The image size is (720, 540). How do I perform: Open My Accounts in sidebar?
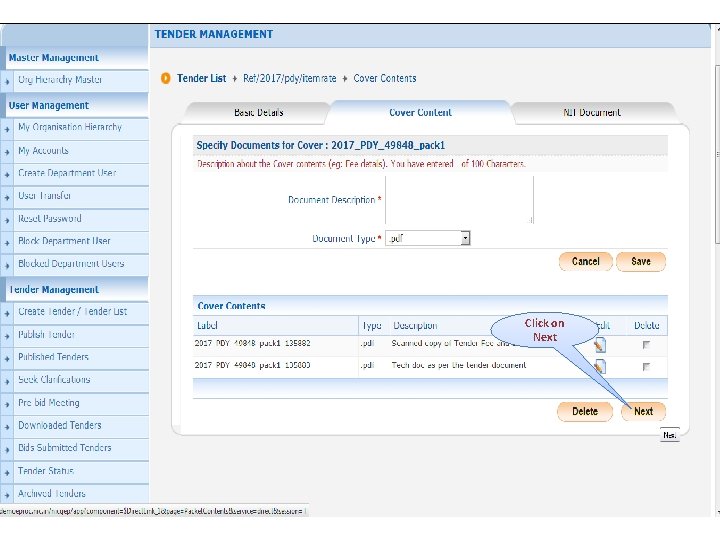coord(43,151)
